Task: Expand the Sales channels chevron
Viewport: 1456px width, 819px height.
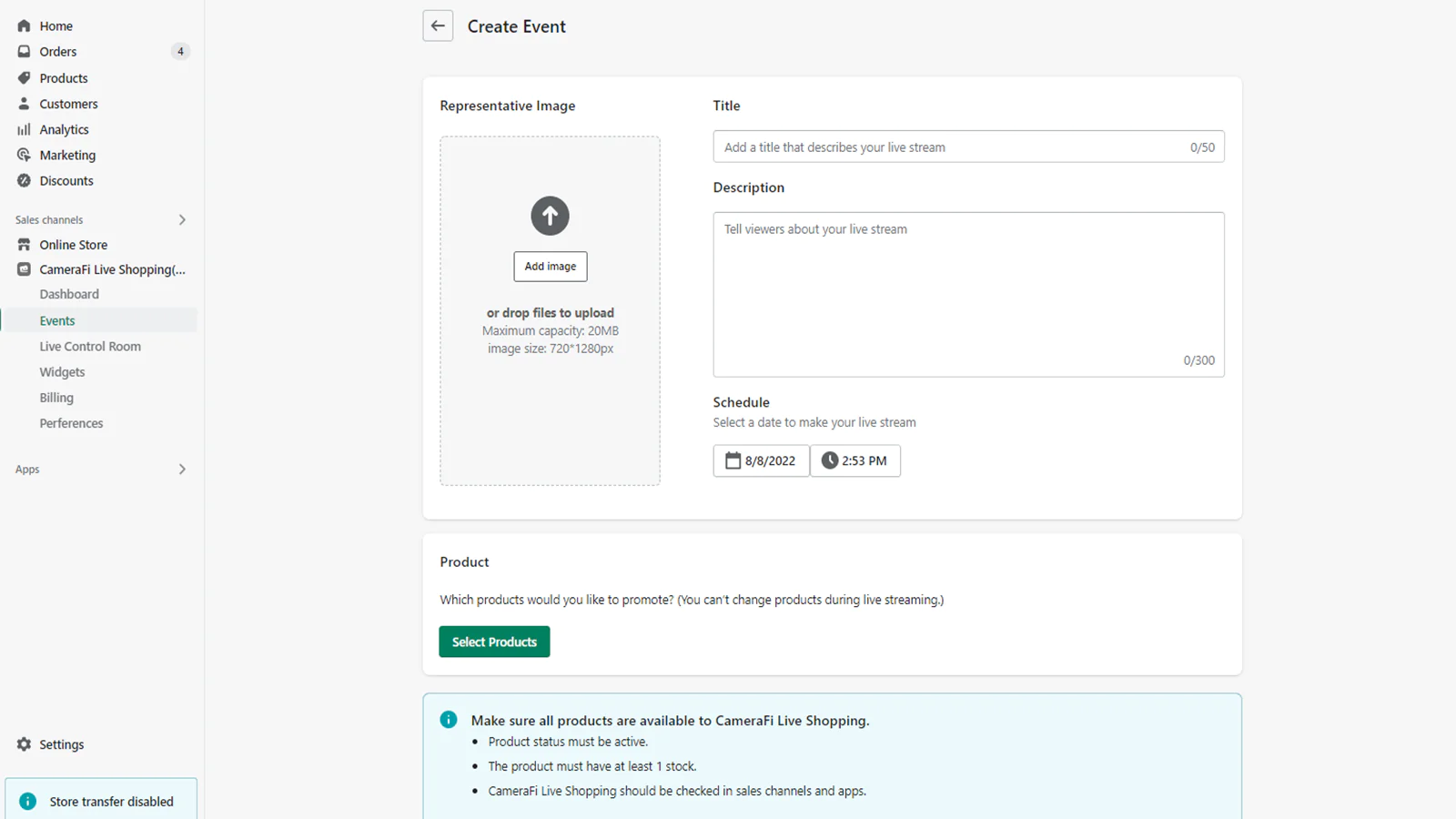Action: tap(182, 220)
